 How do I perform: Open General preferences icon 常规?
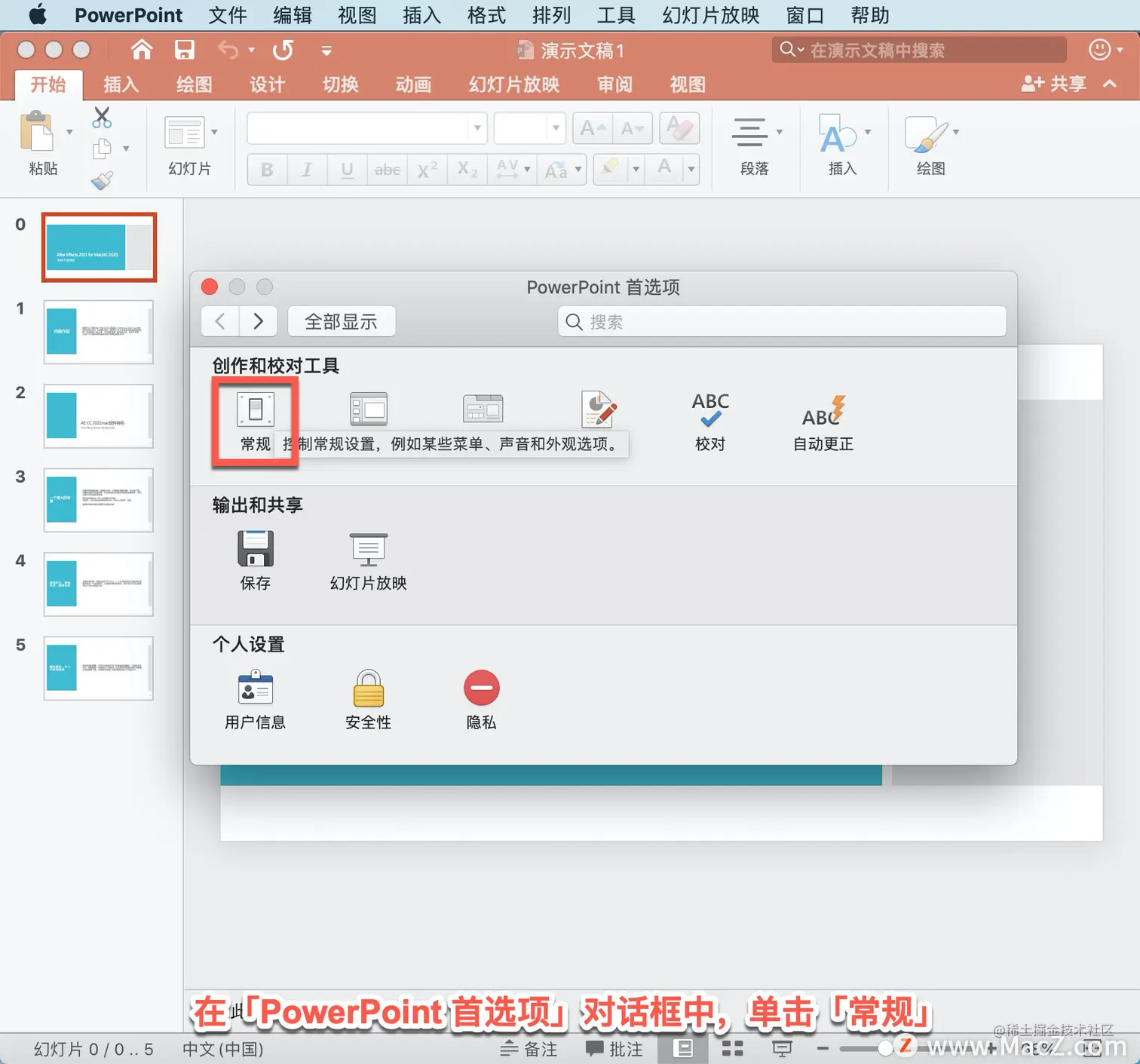256,422
